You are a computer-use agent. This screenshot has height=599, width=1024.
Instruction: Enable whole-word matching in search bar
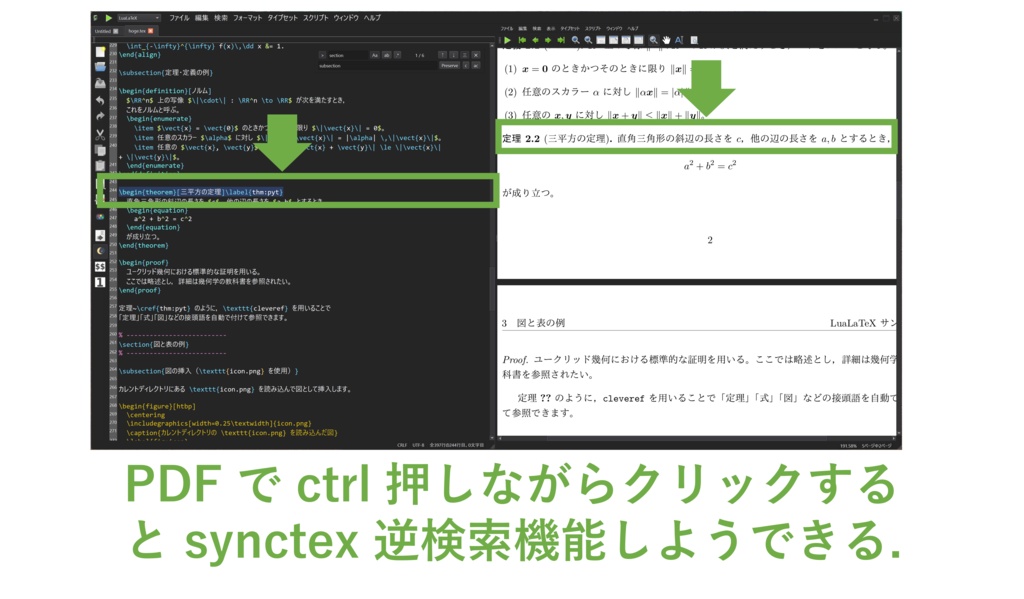[x=386, y=55]
